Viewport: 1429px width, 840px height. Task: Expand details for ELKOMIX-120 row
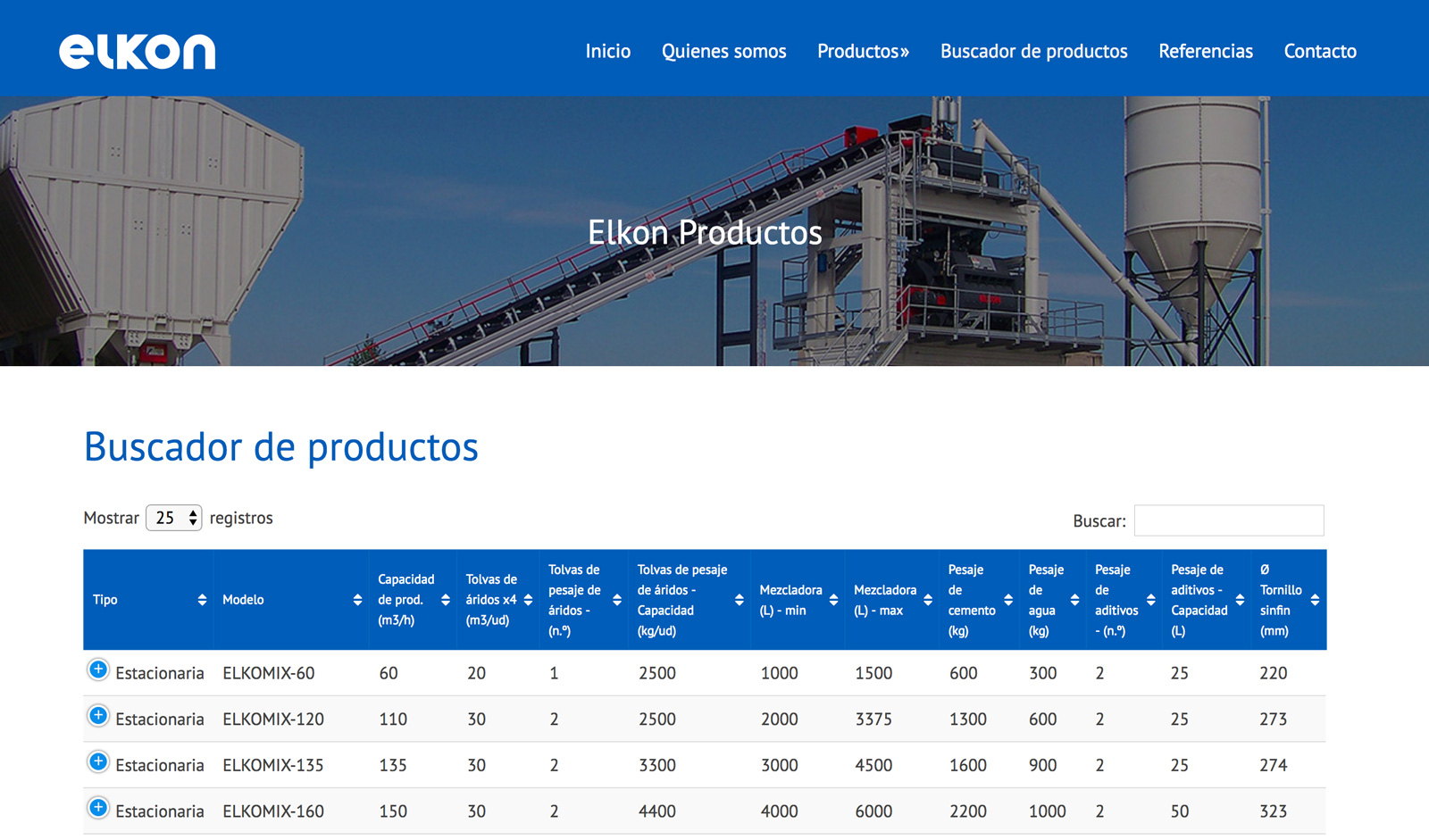click(x=98, y=716)
